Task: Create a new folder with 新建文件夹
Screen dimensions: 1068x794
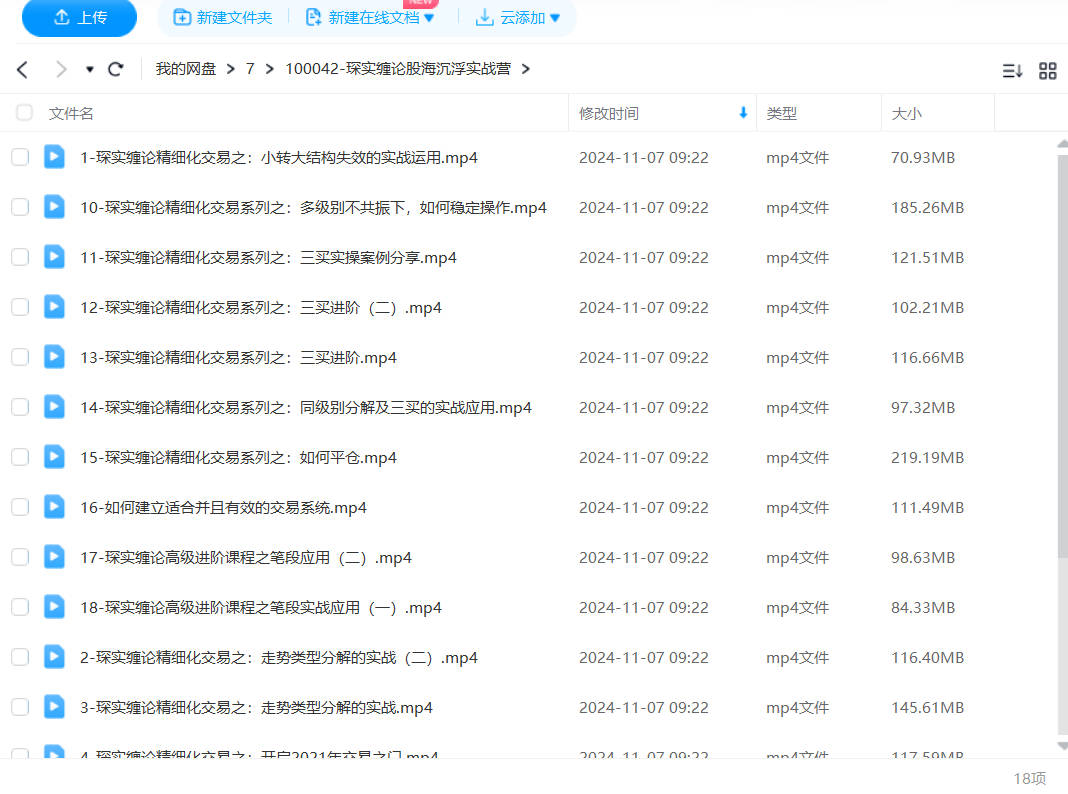Action: click(223, 18)
